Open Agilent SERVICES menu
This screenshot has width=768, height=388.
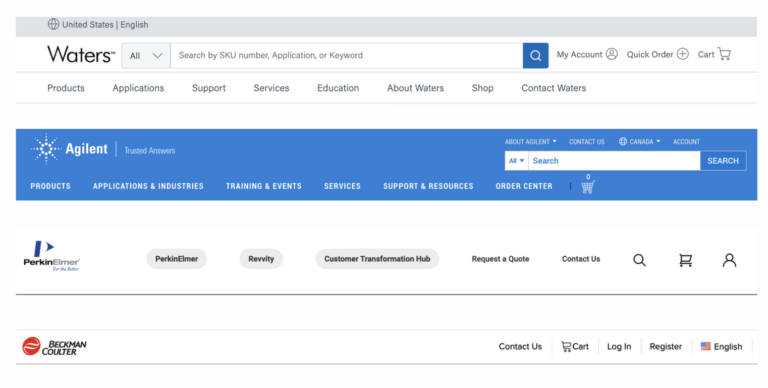click(342, 186)
